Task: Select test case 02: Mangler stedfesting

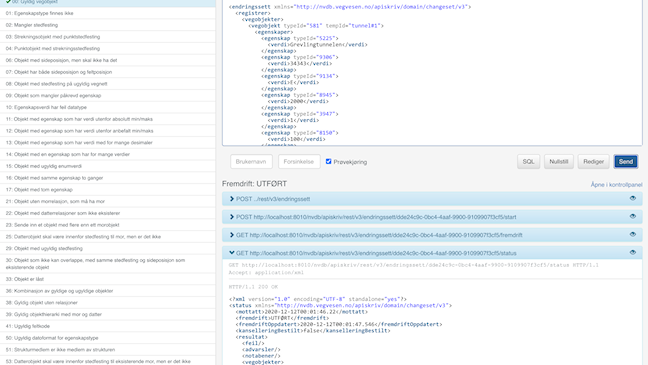Action: (x=107, y=25)
